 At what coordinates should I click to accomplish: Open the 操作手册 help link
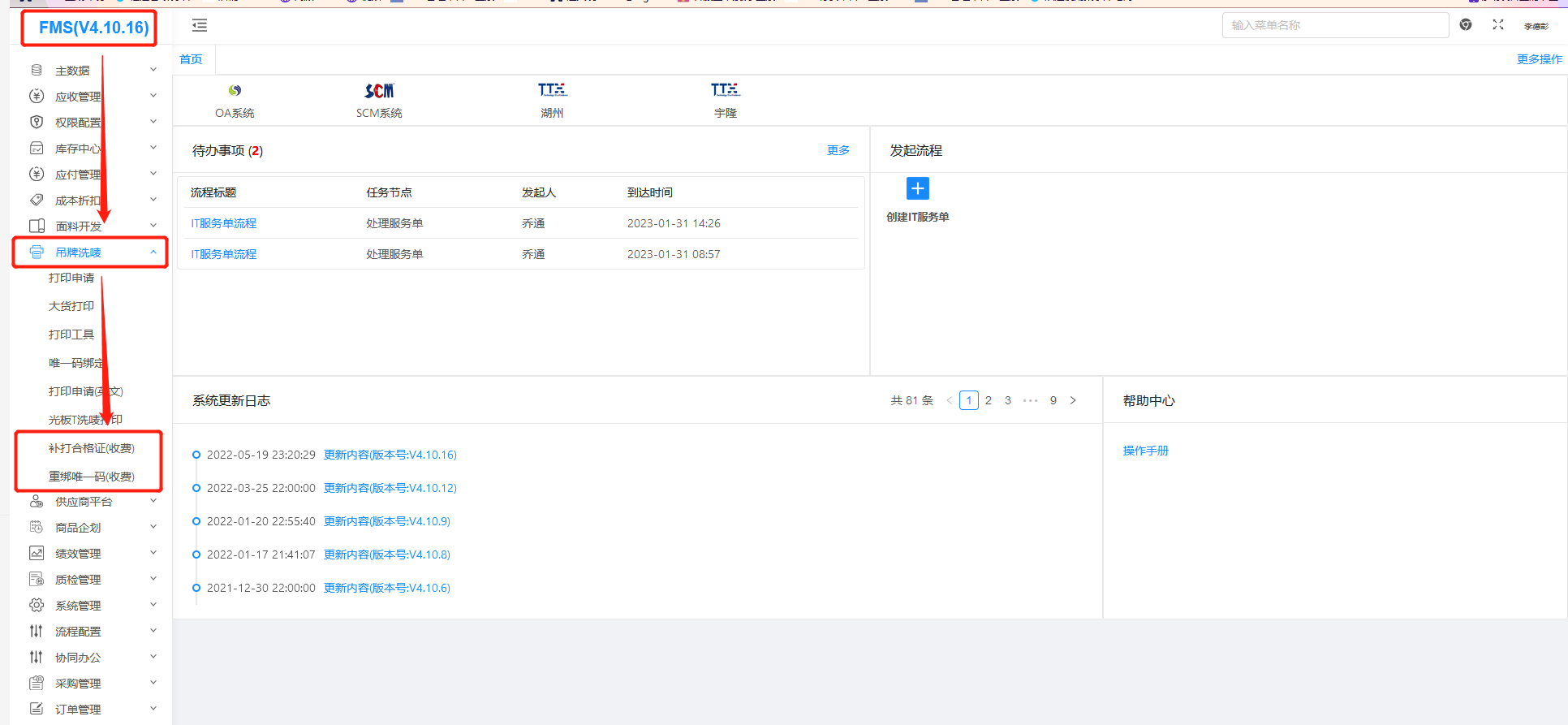[1146, 451]
